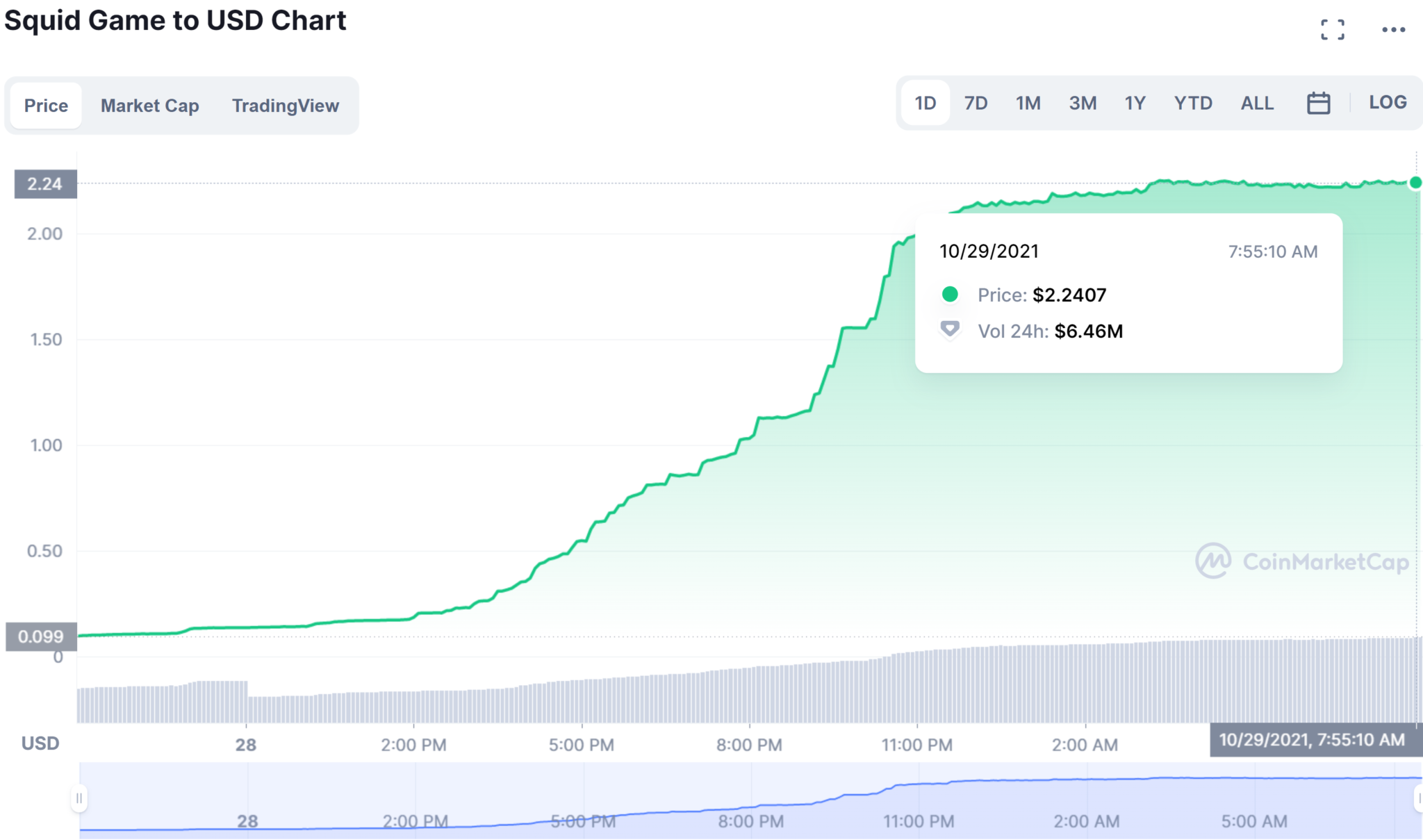Open fullscreen chart view icon

point(1332,29)
